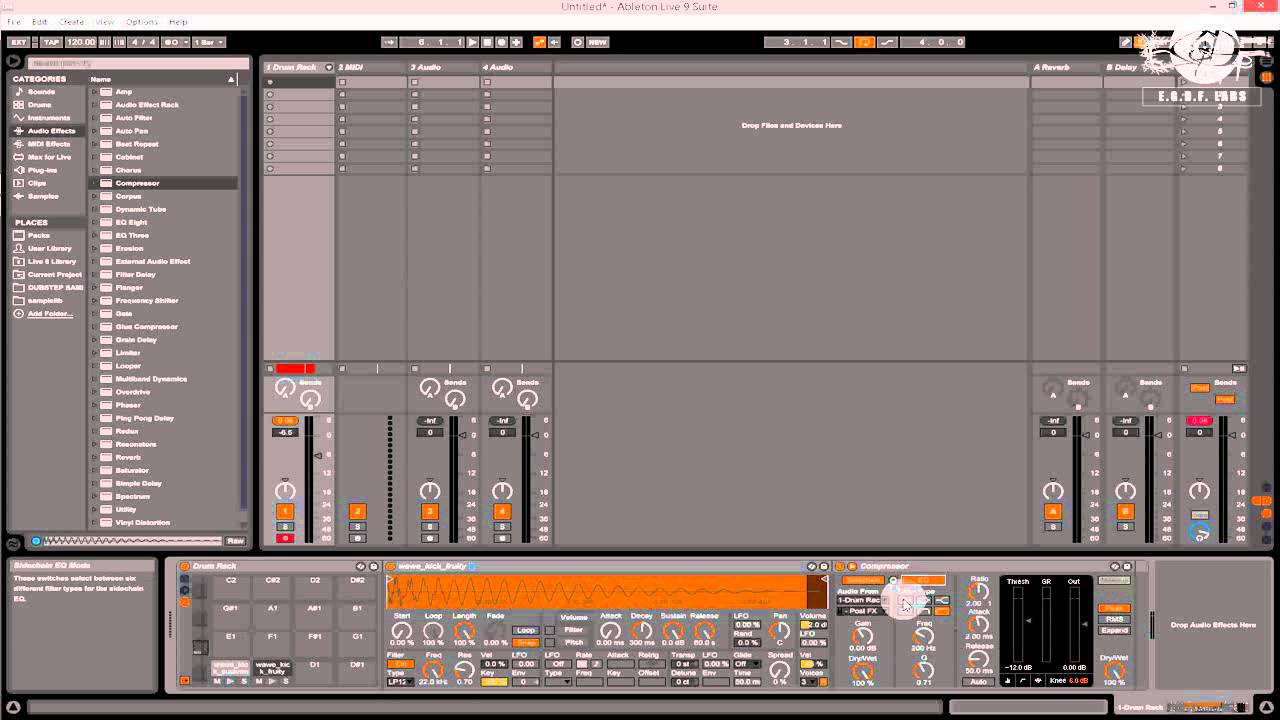Screen dimensions: 1280x720
Task: Expand the Amp folder in browser
Action: (95, 91)
